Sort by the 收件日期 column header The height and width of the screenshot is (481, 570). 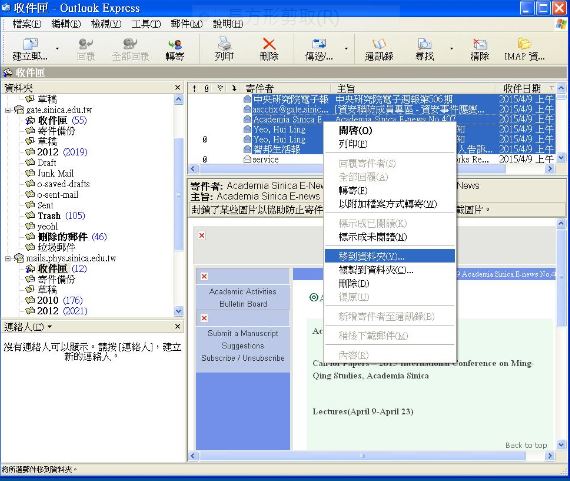[527, 88]
